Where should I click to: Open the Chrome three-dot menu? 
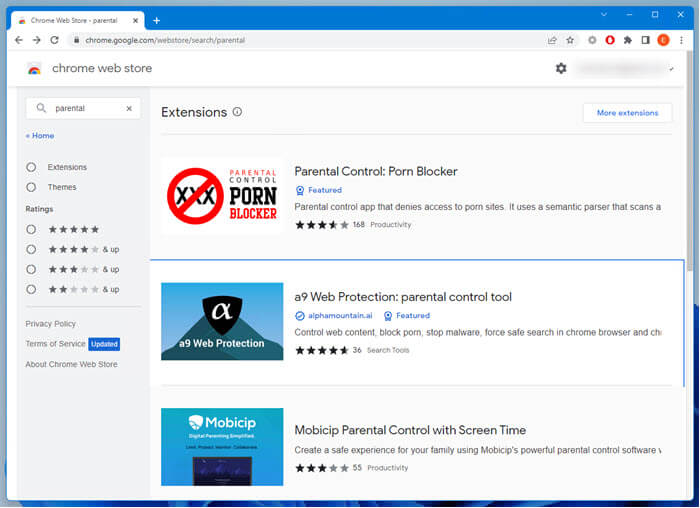click(x=681, y=40)
